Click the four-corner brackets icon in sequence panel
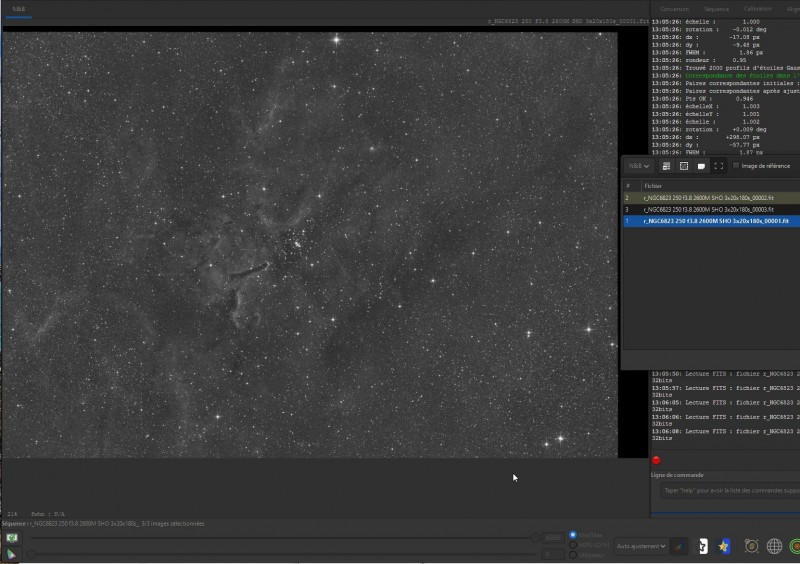This screenshot has height=564, width=800. pyautogui.click(x=719, y=166)
